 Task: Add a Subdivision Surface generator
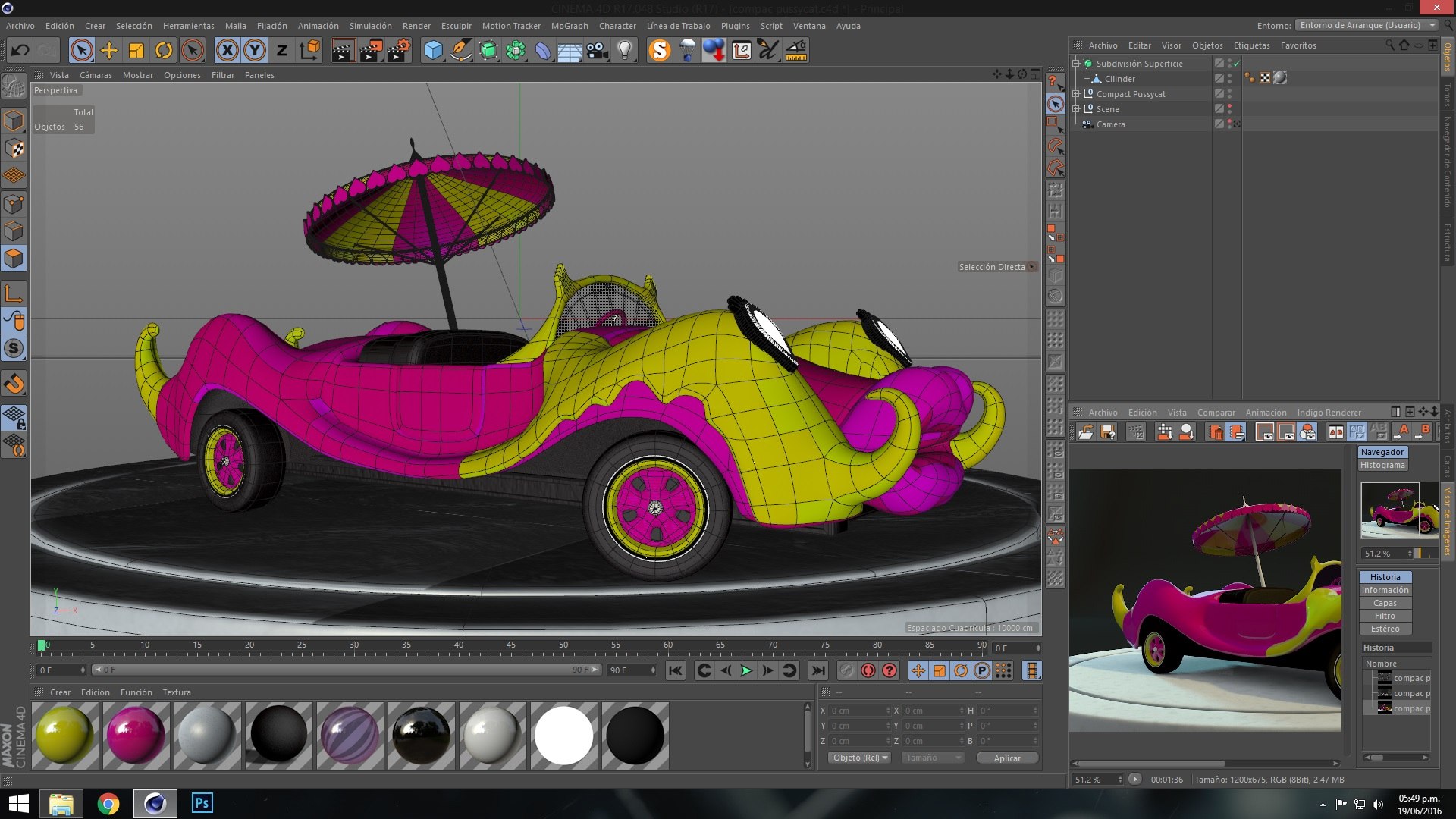point(488,51)
